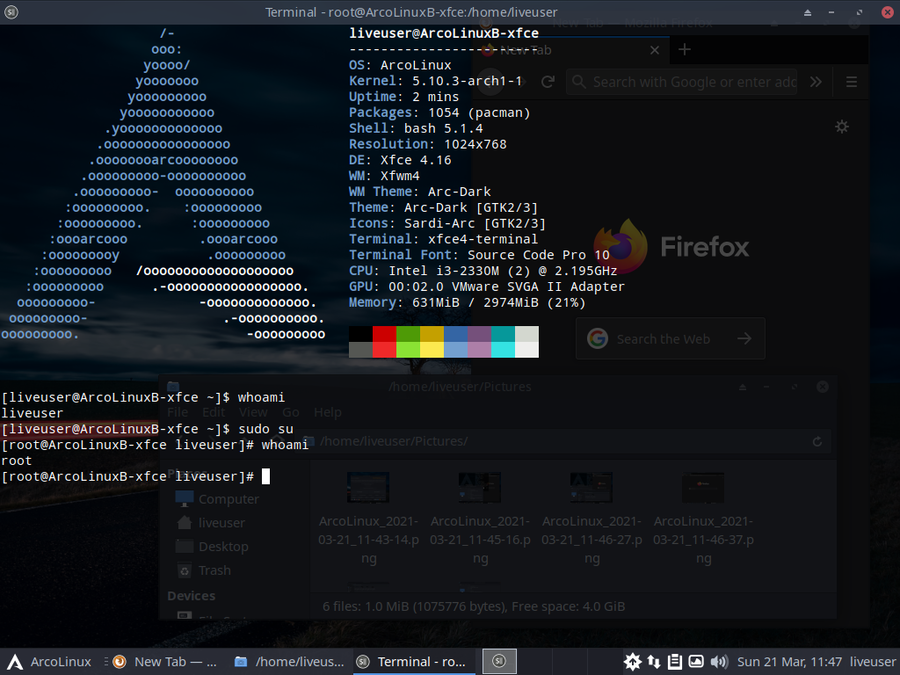The height and width of the screenshot is (675, 900).
Task: Switch to the /home/liveuser file manager taskbar button
Action: (x=290, y=661)
